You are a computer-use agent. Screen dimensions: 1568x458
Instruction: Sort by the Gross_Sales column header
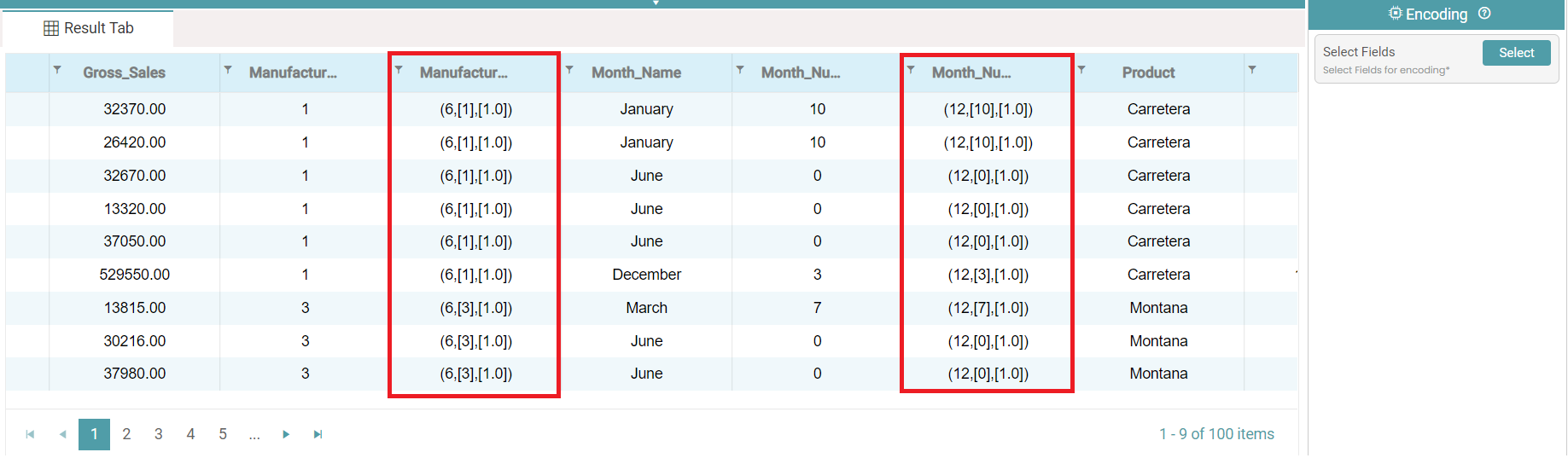point(125,73)
